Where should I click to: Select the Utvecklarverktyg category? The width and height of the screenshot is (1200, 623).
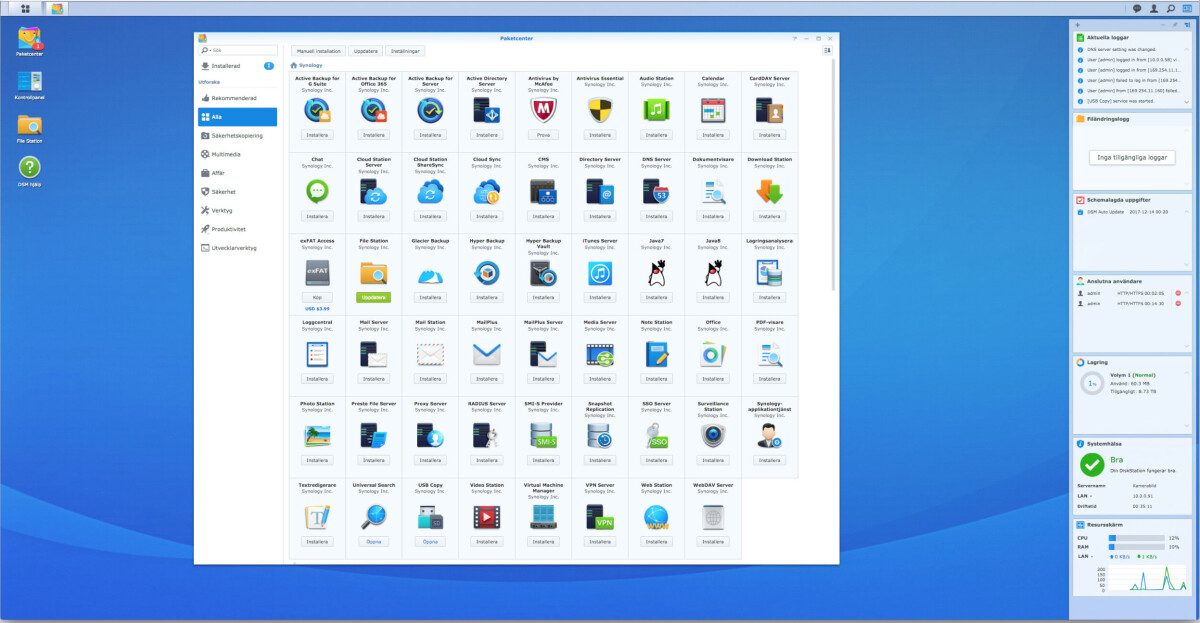[x=238, y=248]
